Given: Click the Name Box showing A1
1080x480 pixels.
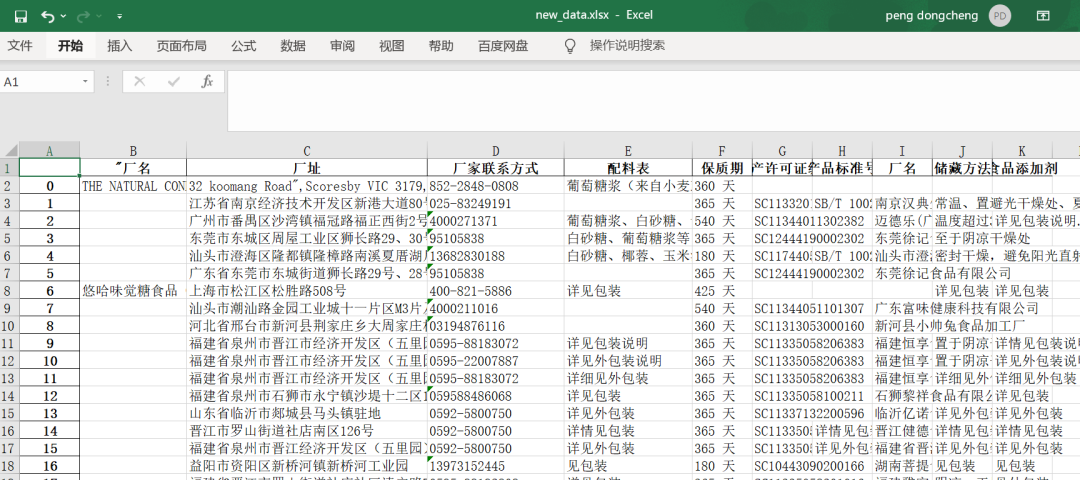Looking at the screenshot, I should 41,82.
